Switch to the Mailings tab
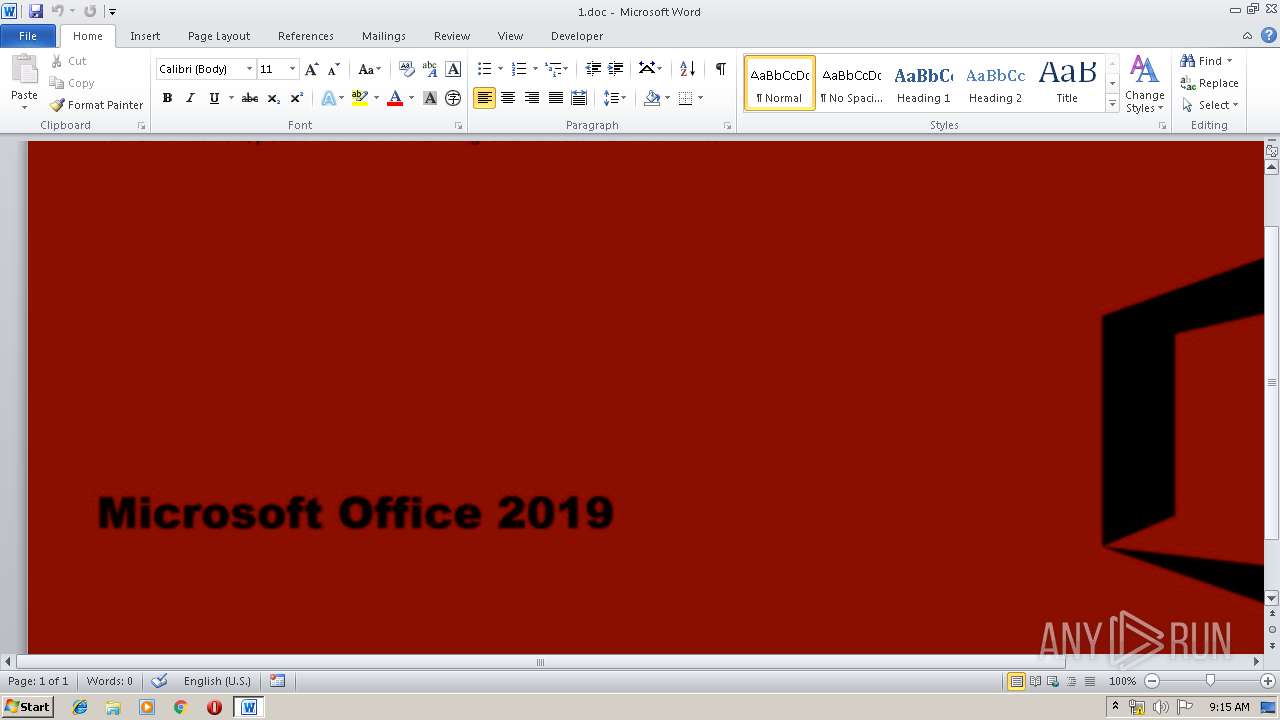 (x=384, y=36)
